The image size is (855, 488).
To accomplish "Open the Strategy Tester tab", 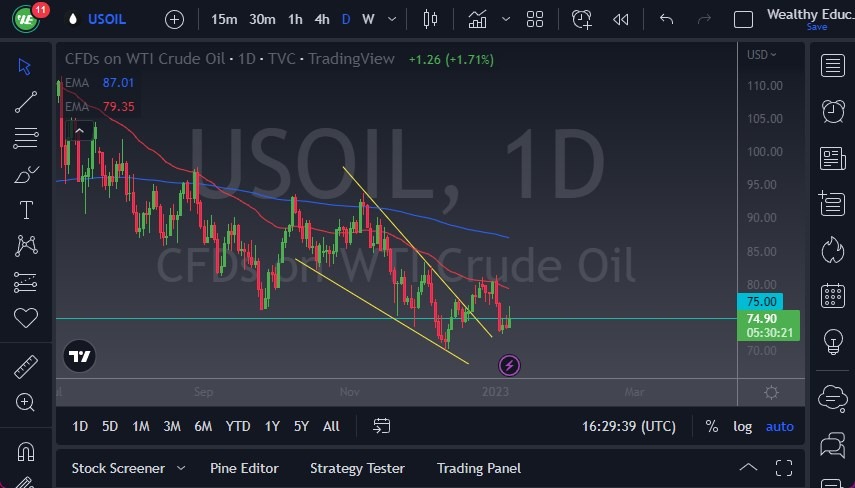I will (357, 468).
